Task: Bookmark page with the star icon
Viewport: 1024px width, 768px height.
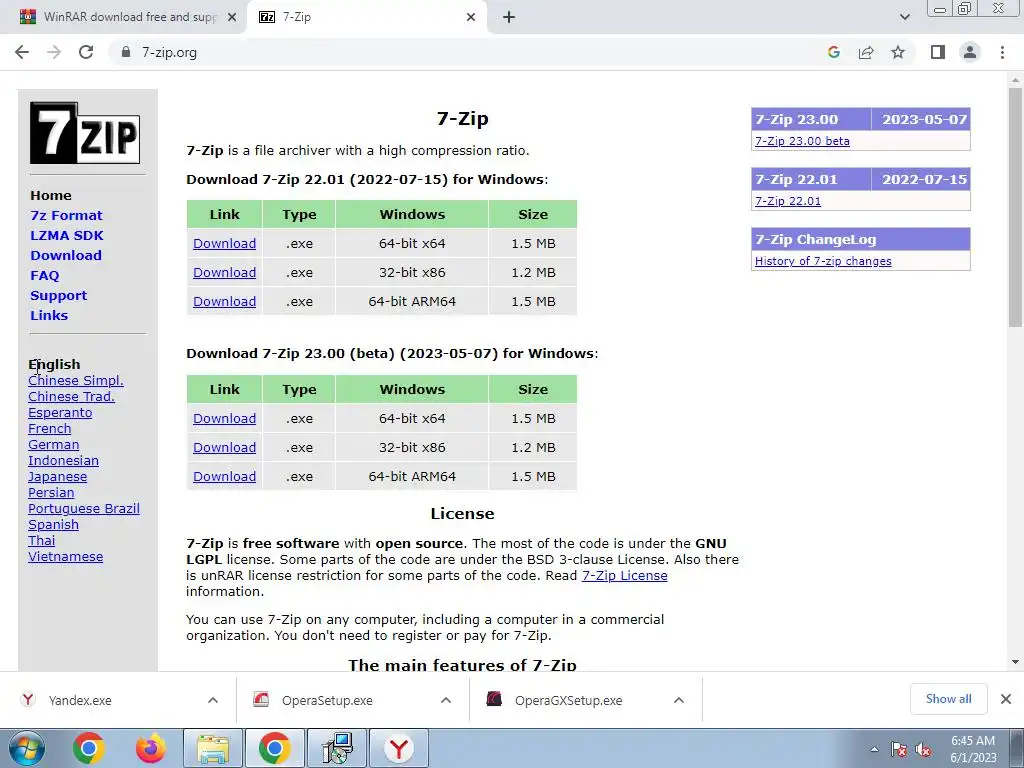Action: [898, 52]
